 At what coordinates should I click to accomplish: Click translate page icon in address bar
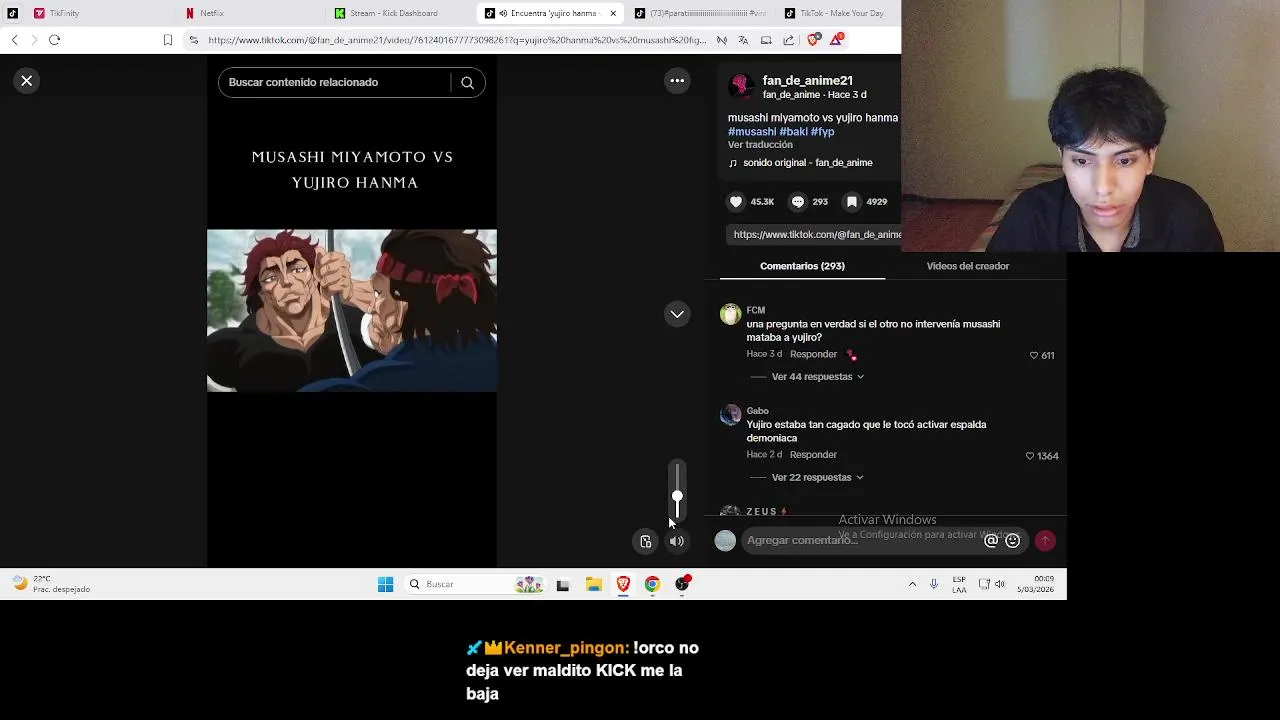point(743,40)
